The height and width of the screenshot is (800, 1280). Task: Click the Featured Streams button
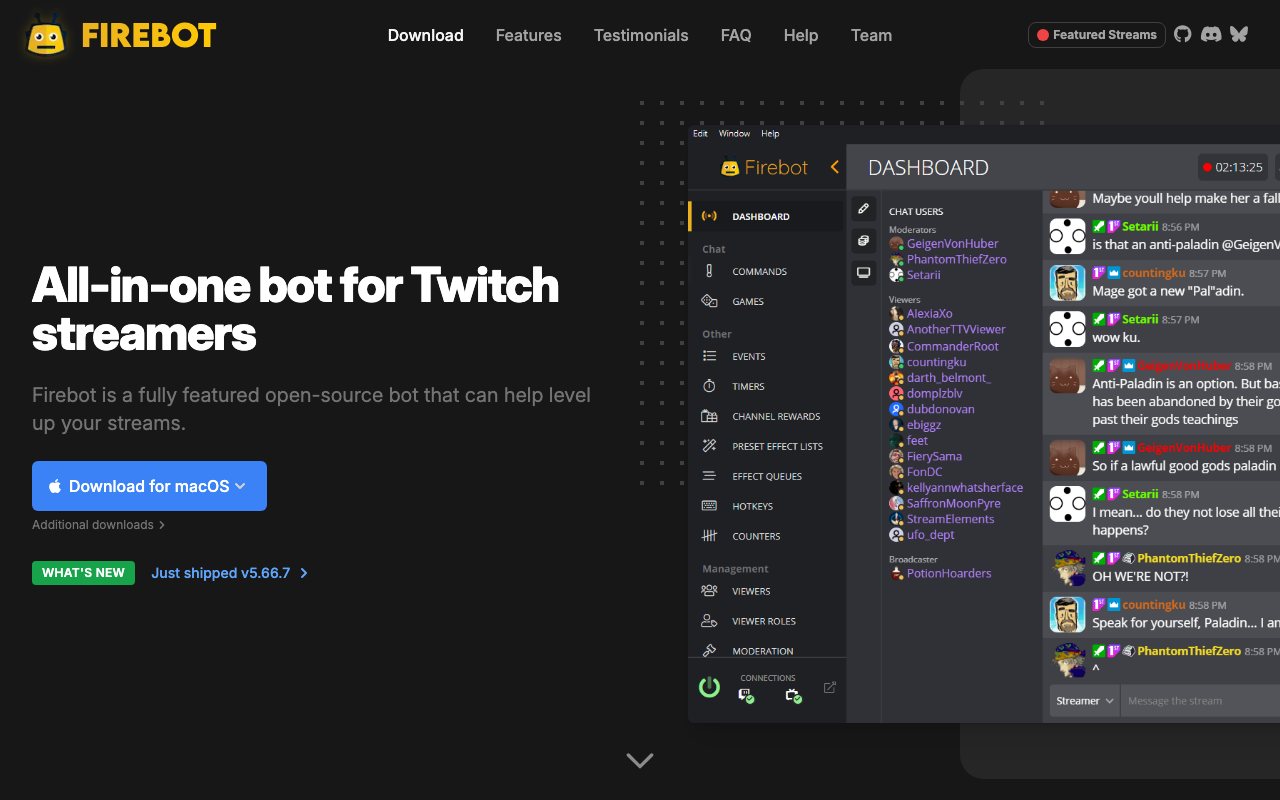click(x=1097, y=34)
